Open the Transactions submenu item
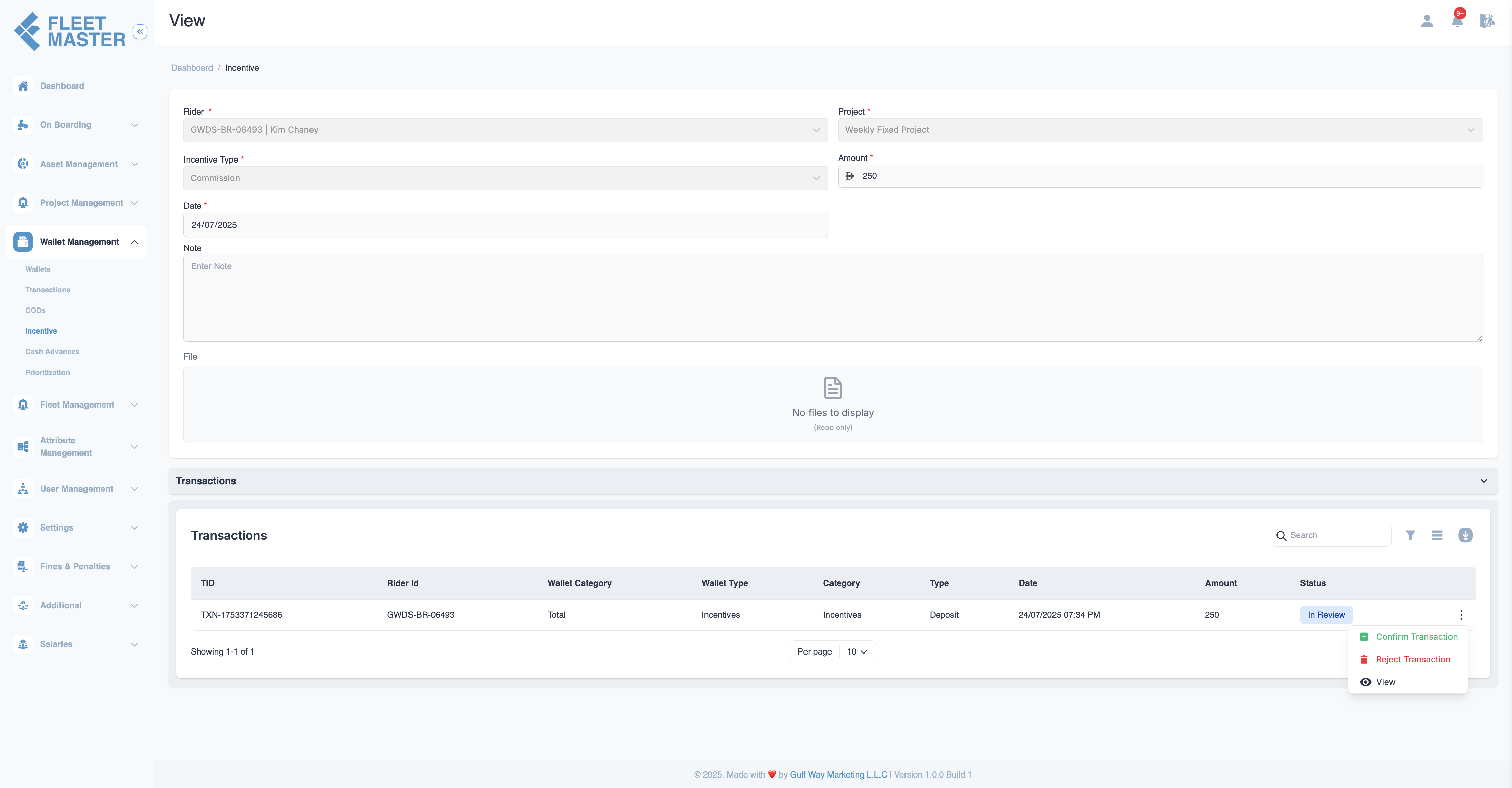This screenshot has width=1512, height=788. (48, 290)
